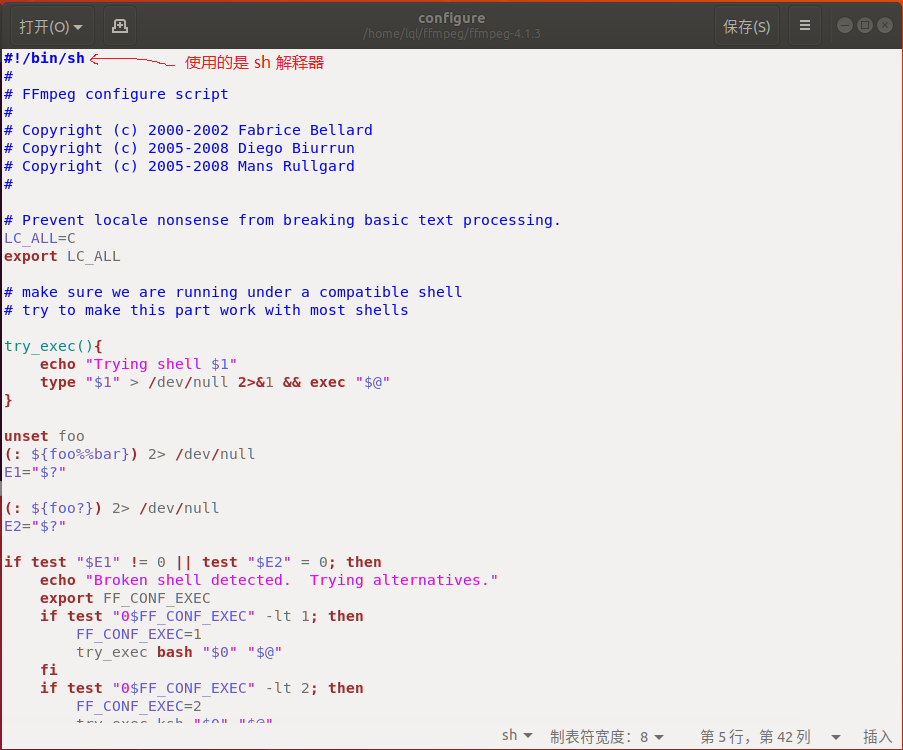Click the E2="$?" line
Viewport: 903px width, 750px height.
35,526
